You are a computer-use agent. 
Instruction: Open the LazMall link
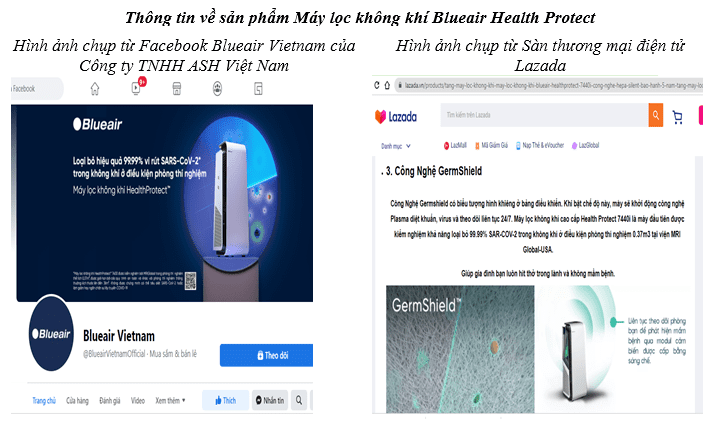455,145
